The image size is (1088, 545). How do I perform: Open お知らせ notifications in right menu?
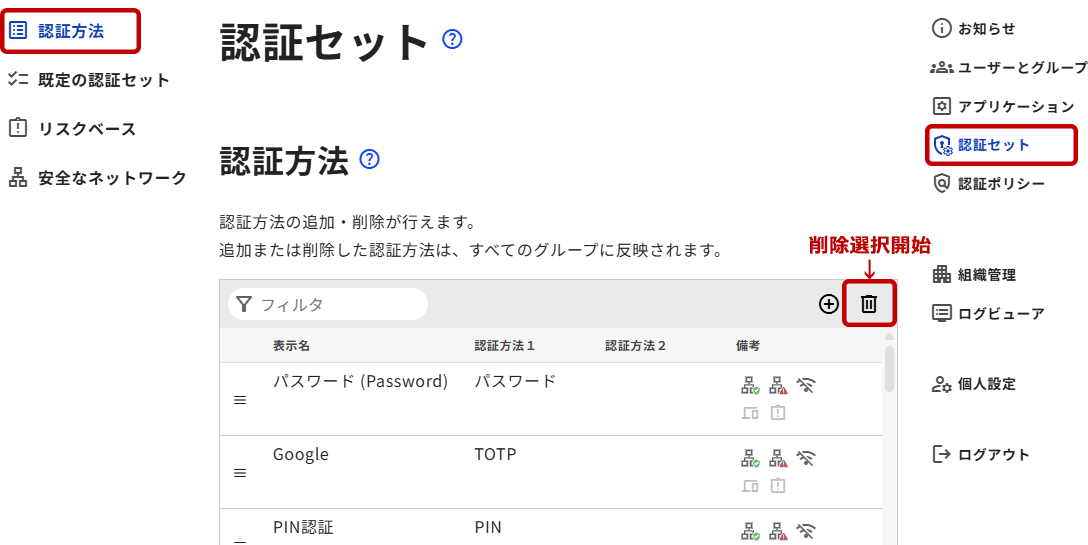pyautogui.click(x=986, y=29)
